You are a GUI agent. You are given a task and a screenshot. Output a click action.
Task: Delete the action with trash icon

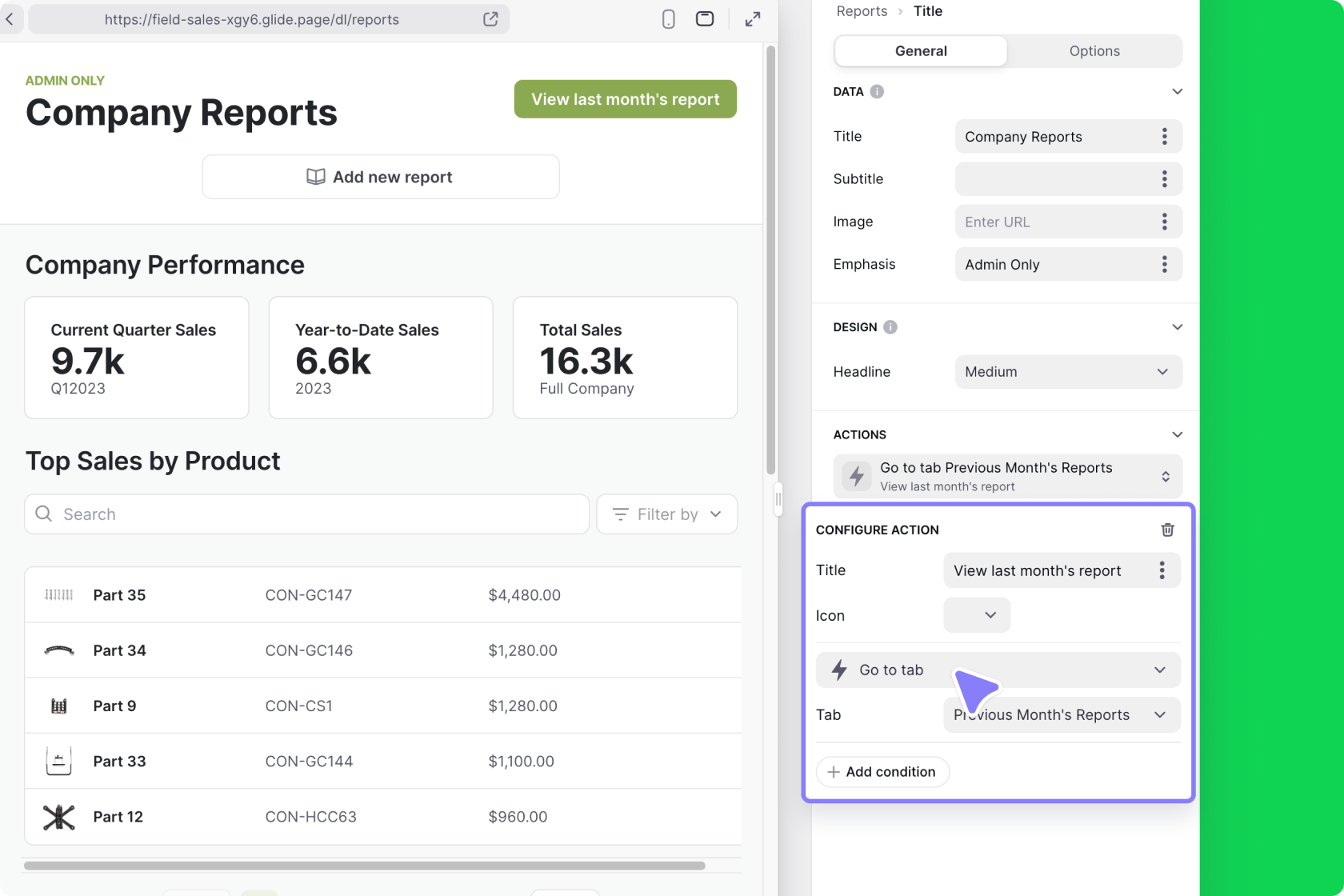click(x=1167, y=530)
